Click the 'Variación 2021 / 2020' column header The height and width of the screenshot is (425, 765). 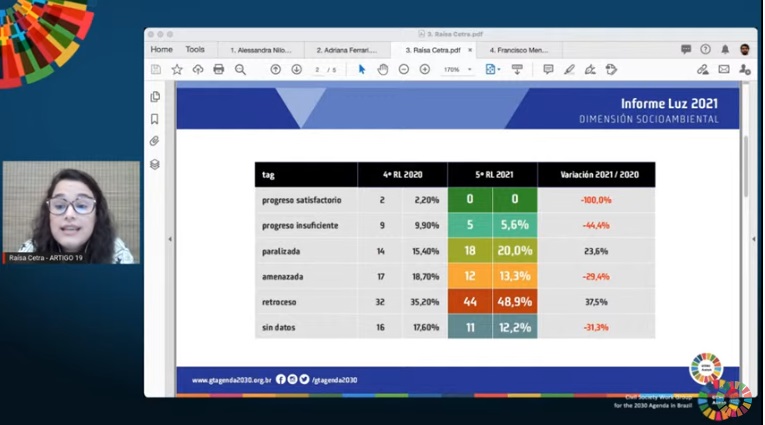599,175
